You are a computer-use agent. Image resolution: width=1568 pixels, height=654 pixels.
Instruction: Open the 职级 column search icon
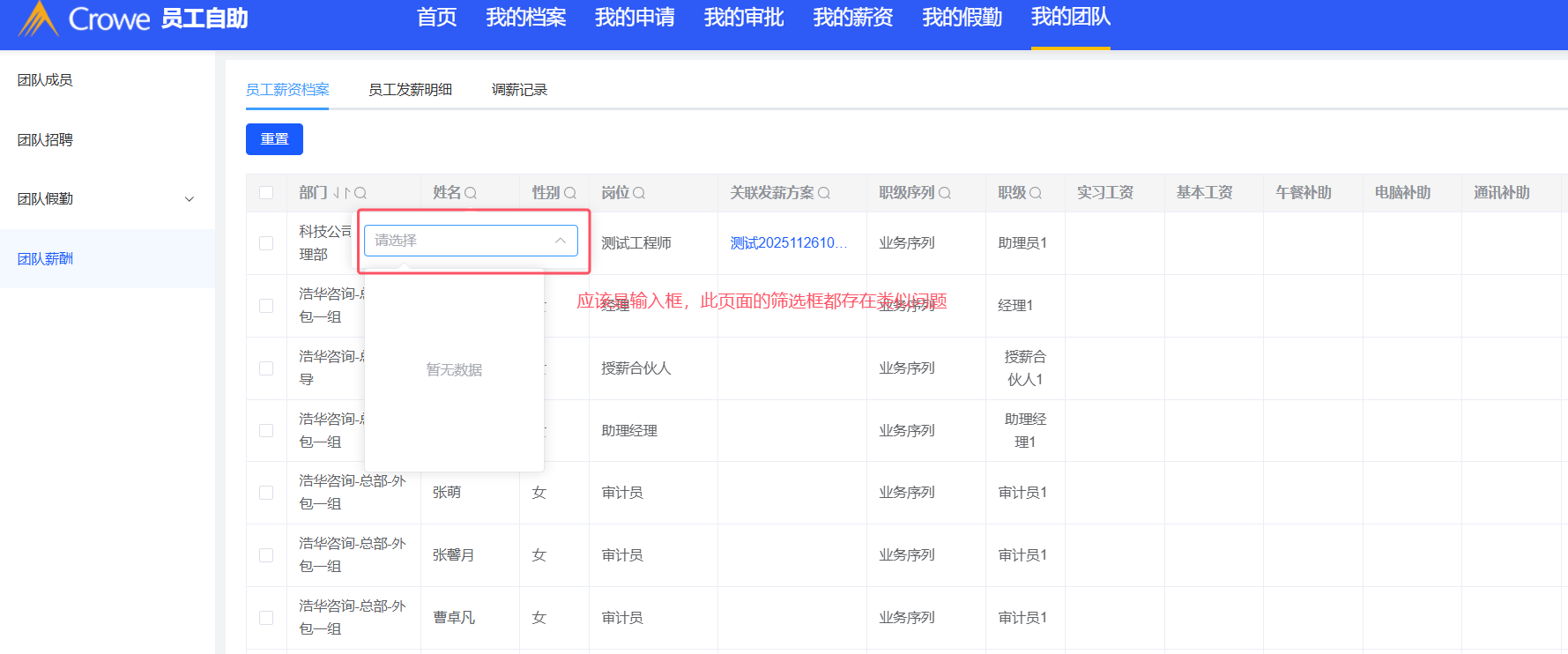1036,193
